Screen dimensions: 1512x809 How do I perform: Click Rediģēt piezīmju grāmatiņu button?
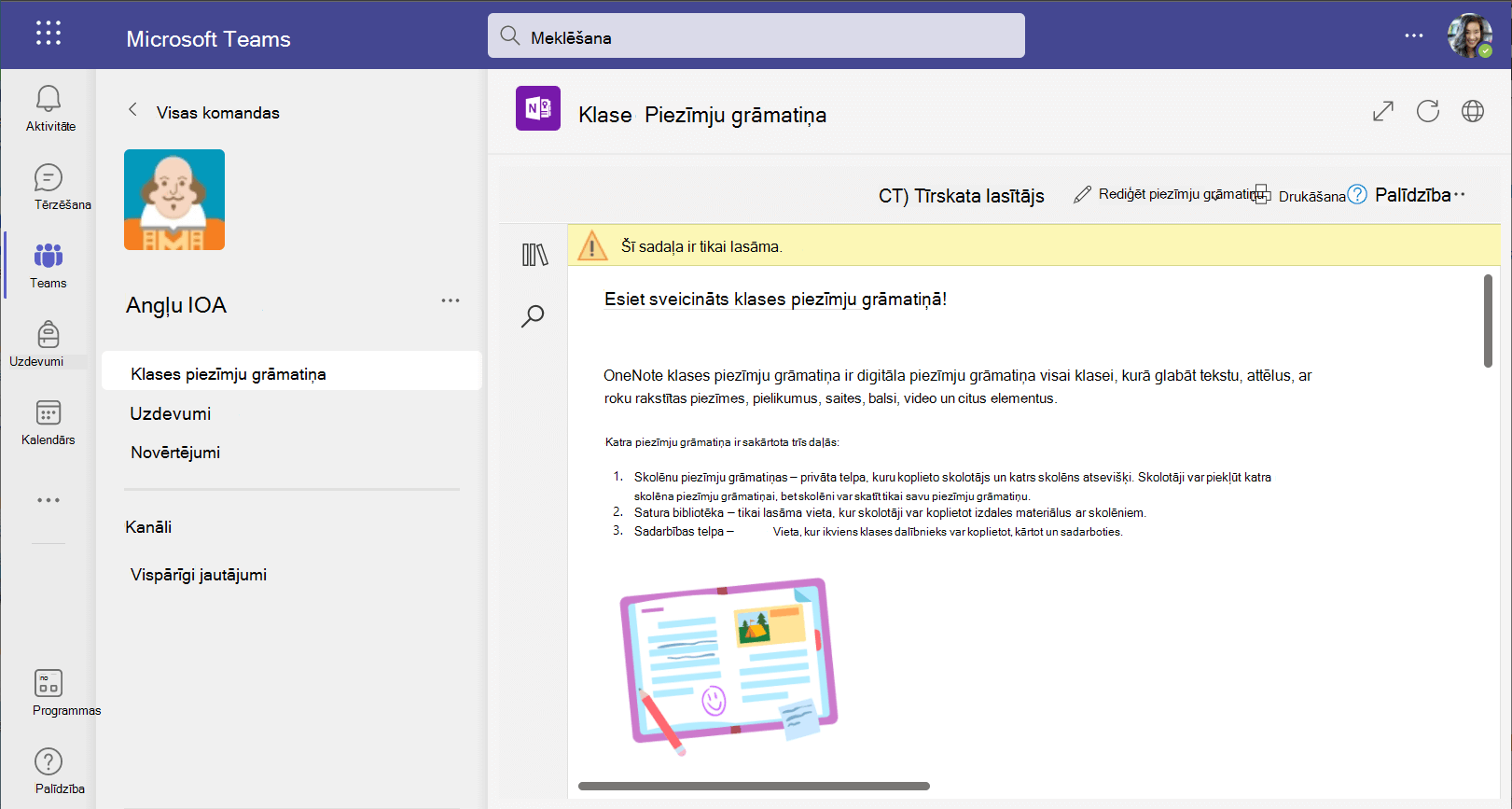[x=1180, y=194]
